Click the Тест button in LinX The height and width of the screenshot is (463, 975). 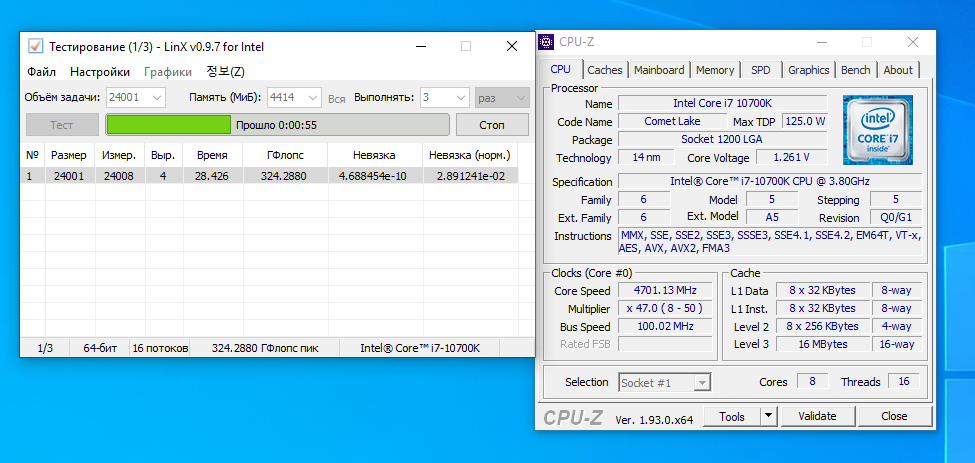62,124
